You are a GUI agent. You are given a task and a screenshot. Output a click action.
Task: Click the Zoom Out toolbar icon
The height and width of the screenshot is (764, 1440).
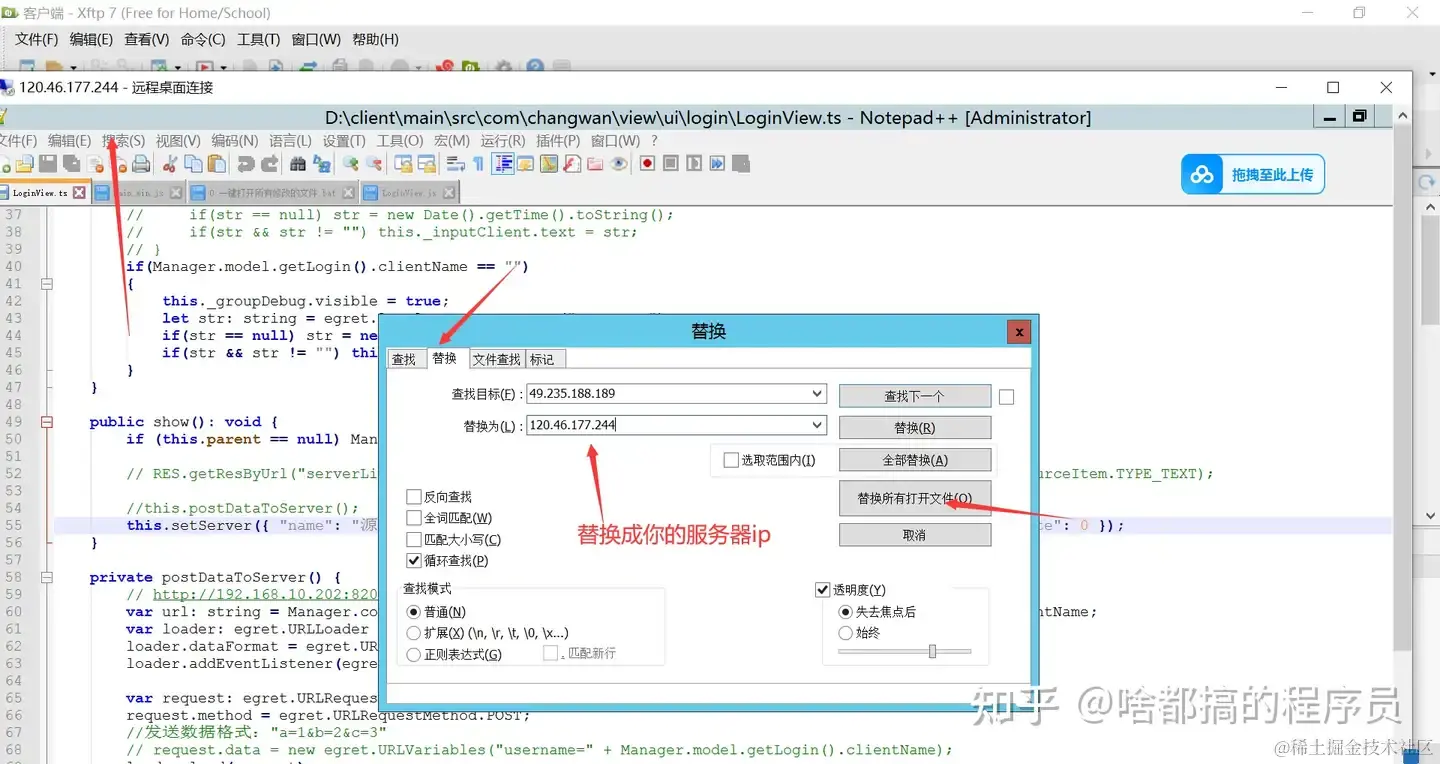(374, 164)
